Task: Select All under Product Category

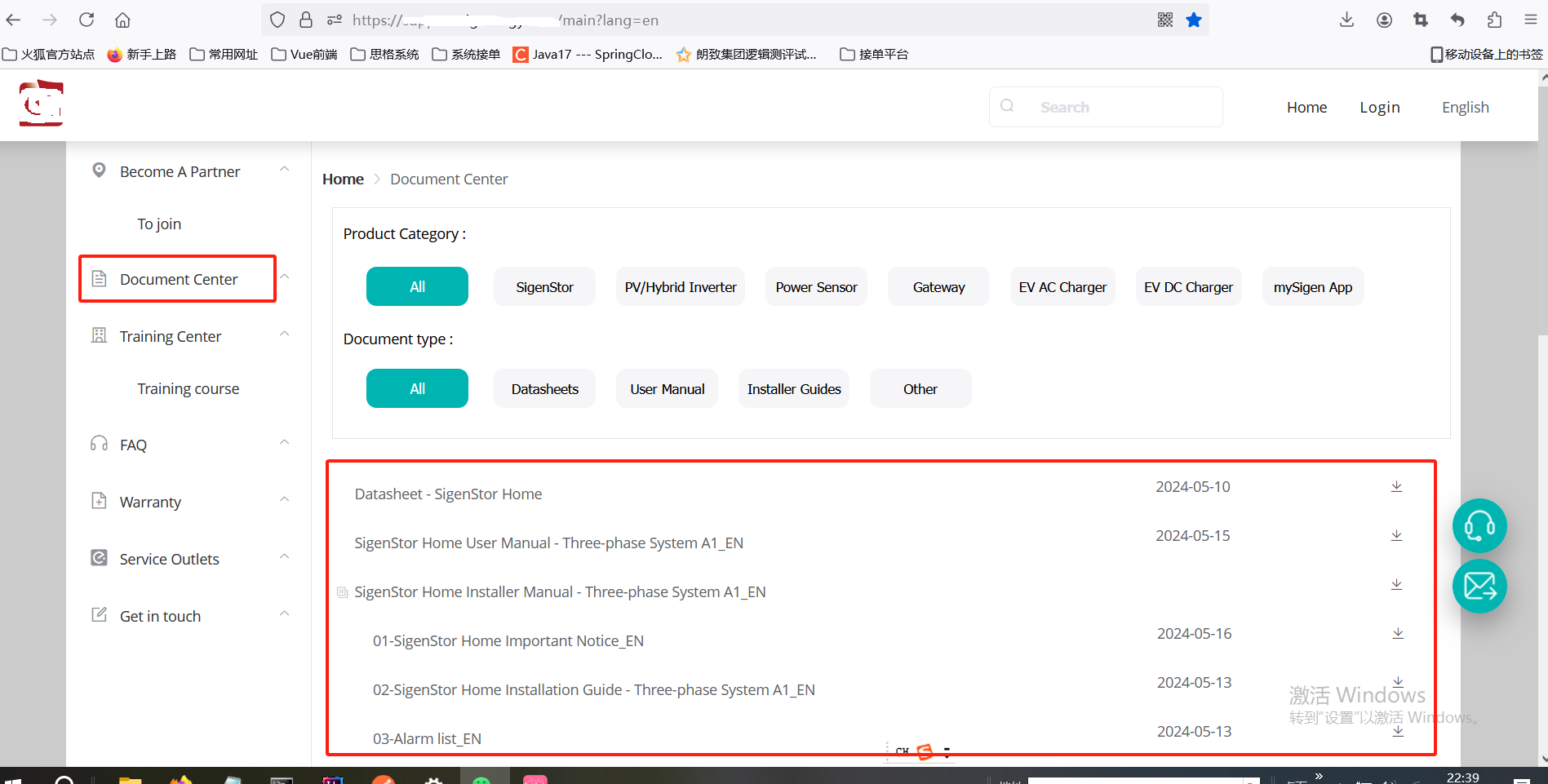Action: tap(417, 286)
